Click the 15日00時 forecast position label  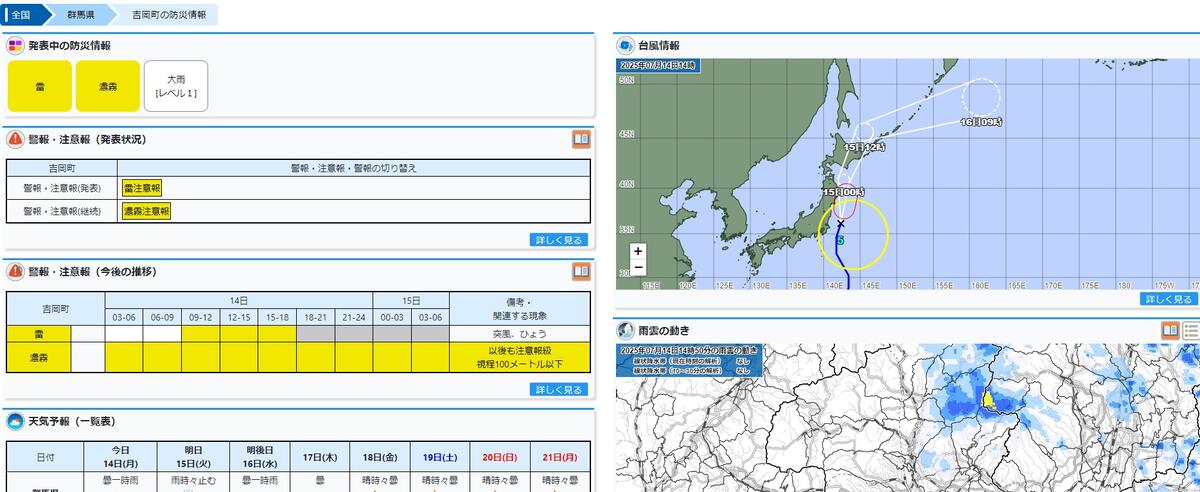click(x=841, y=191)
